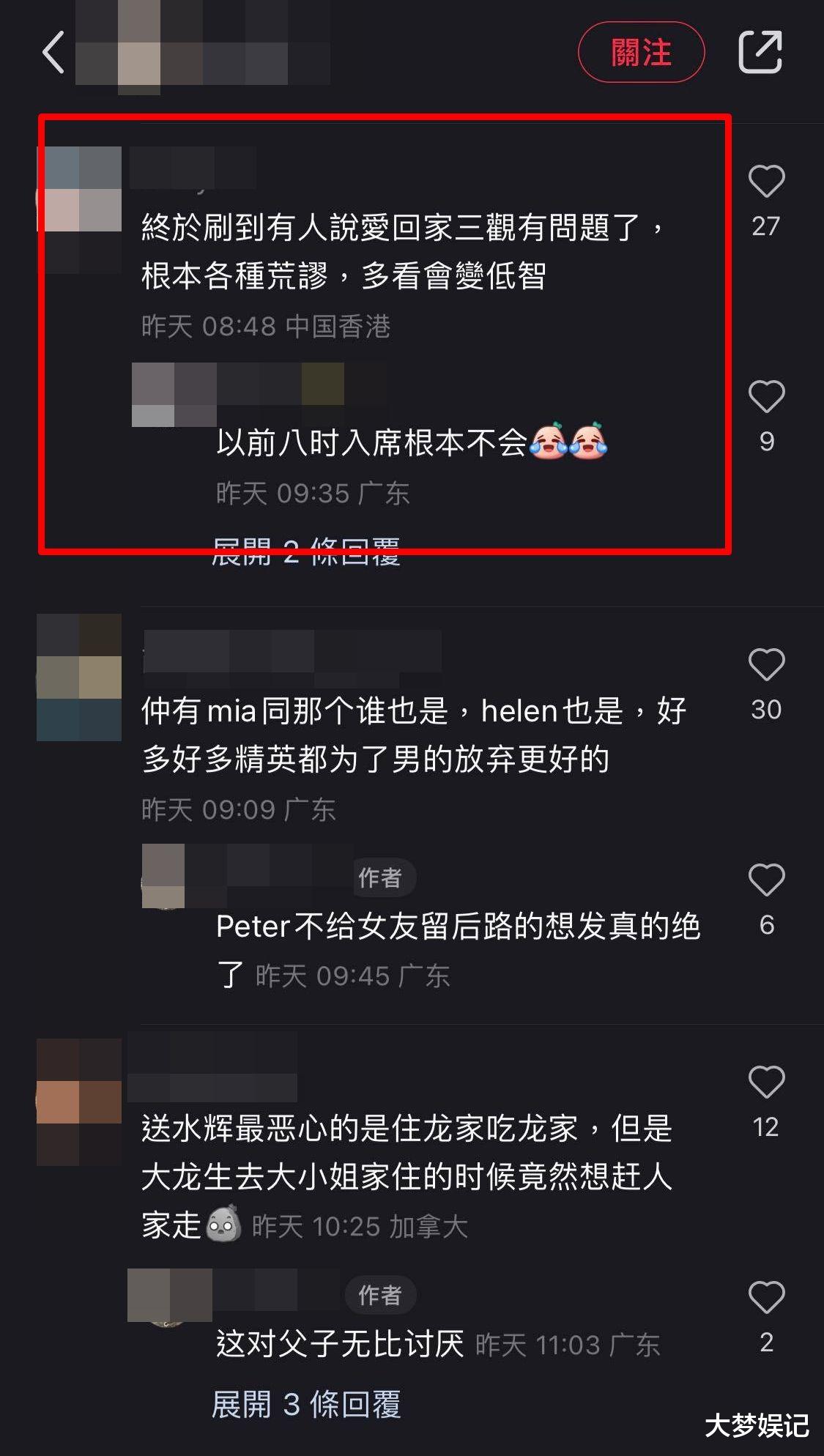
Task: Heart the 送水辉 comment with 12 likes
Action: (766, 1082)
